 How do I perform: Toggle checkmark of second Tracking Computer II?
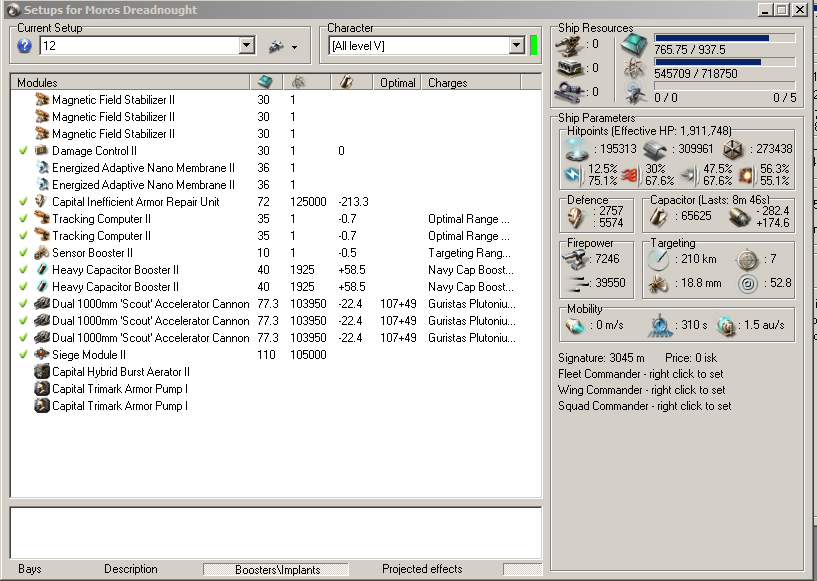[x=23, y=236]
